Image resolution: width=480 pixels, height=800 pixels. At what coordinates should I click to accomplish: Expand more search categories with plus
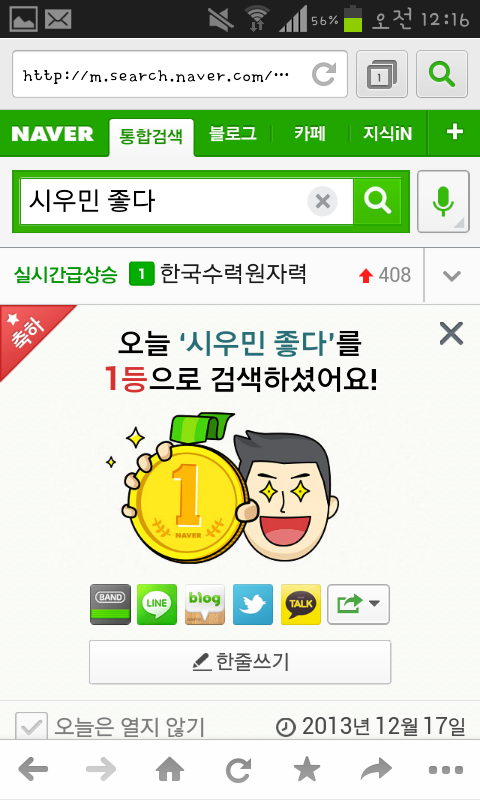pyautogui.click(x=454, y=132)
